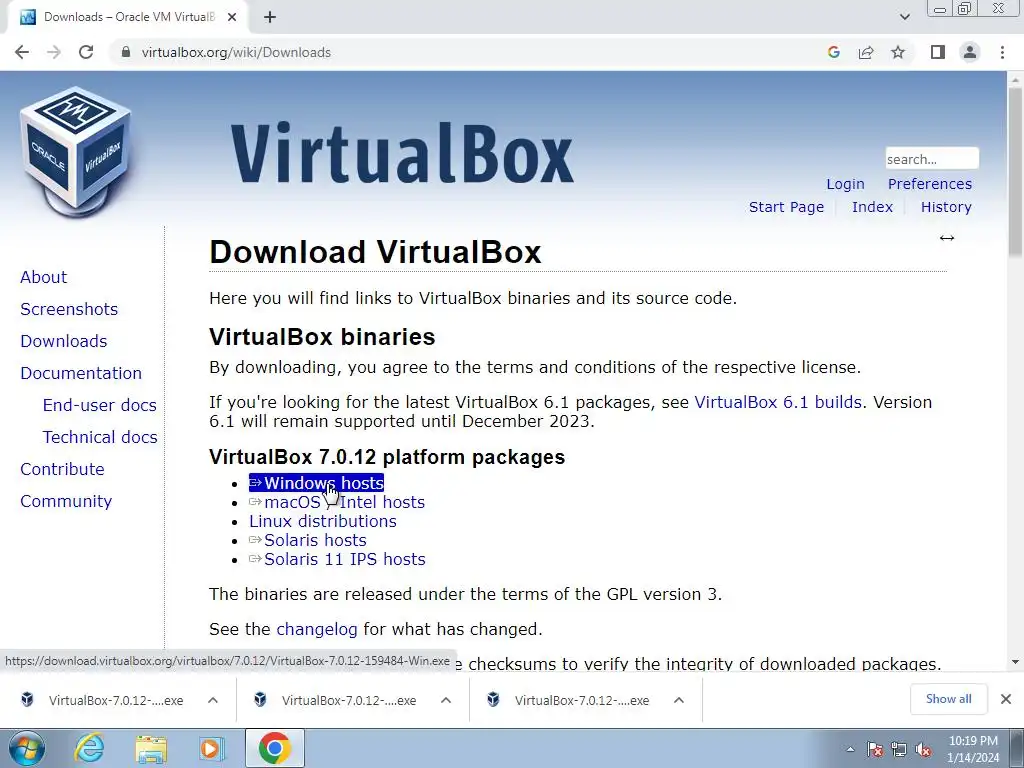1024x768 pixels.
Task: Download Solaris hosts package
Action: click(308, 540)
